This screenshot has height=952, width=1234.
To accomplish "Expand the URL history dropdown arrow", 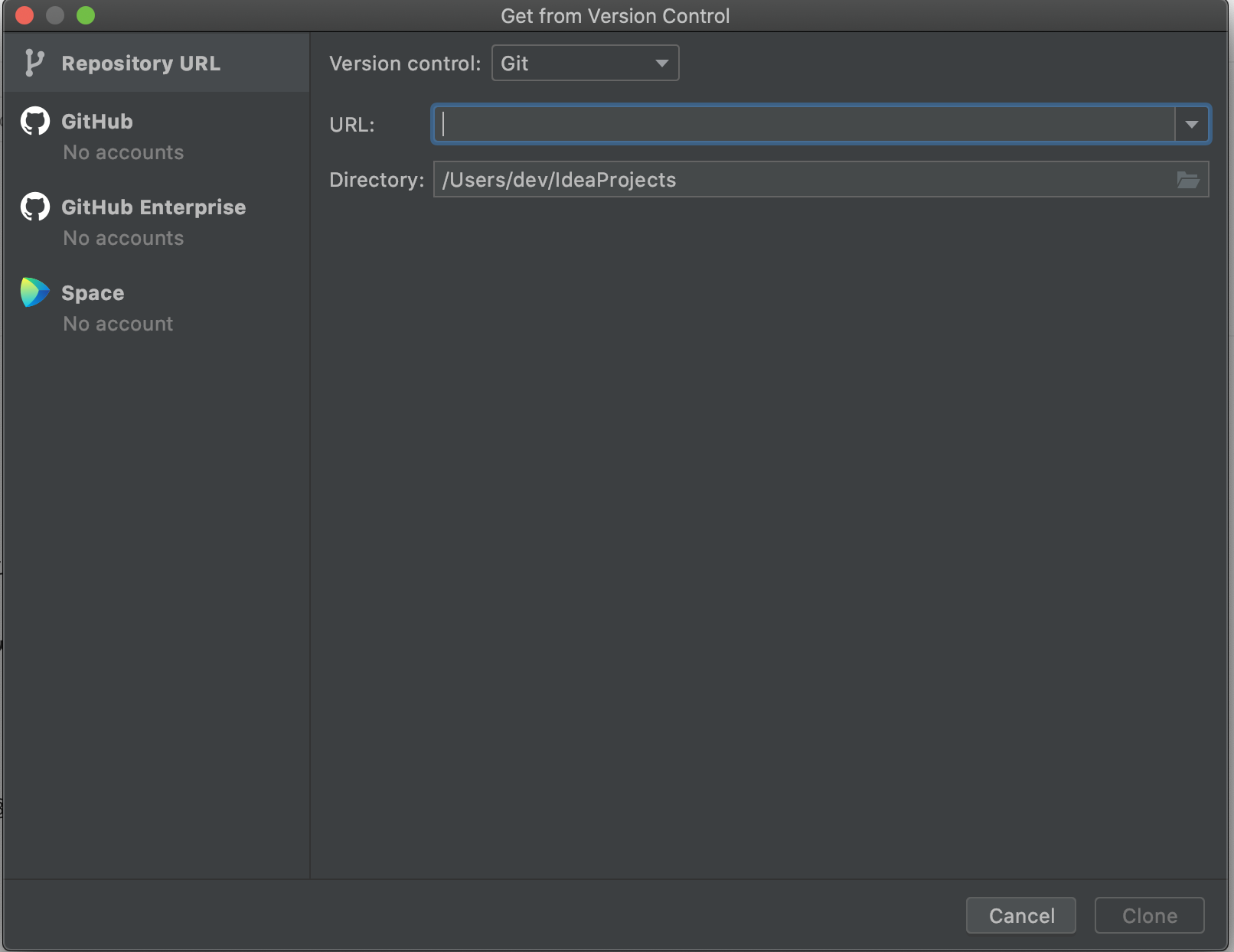I will (x=1191, y=124).
